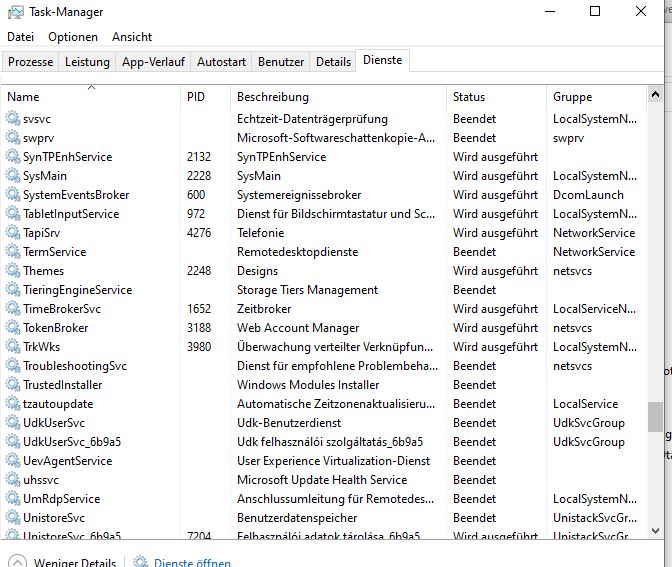672x567 pixels.
Task: Select the Zeitbroker description cell
Action: (264, 309)
